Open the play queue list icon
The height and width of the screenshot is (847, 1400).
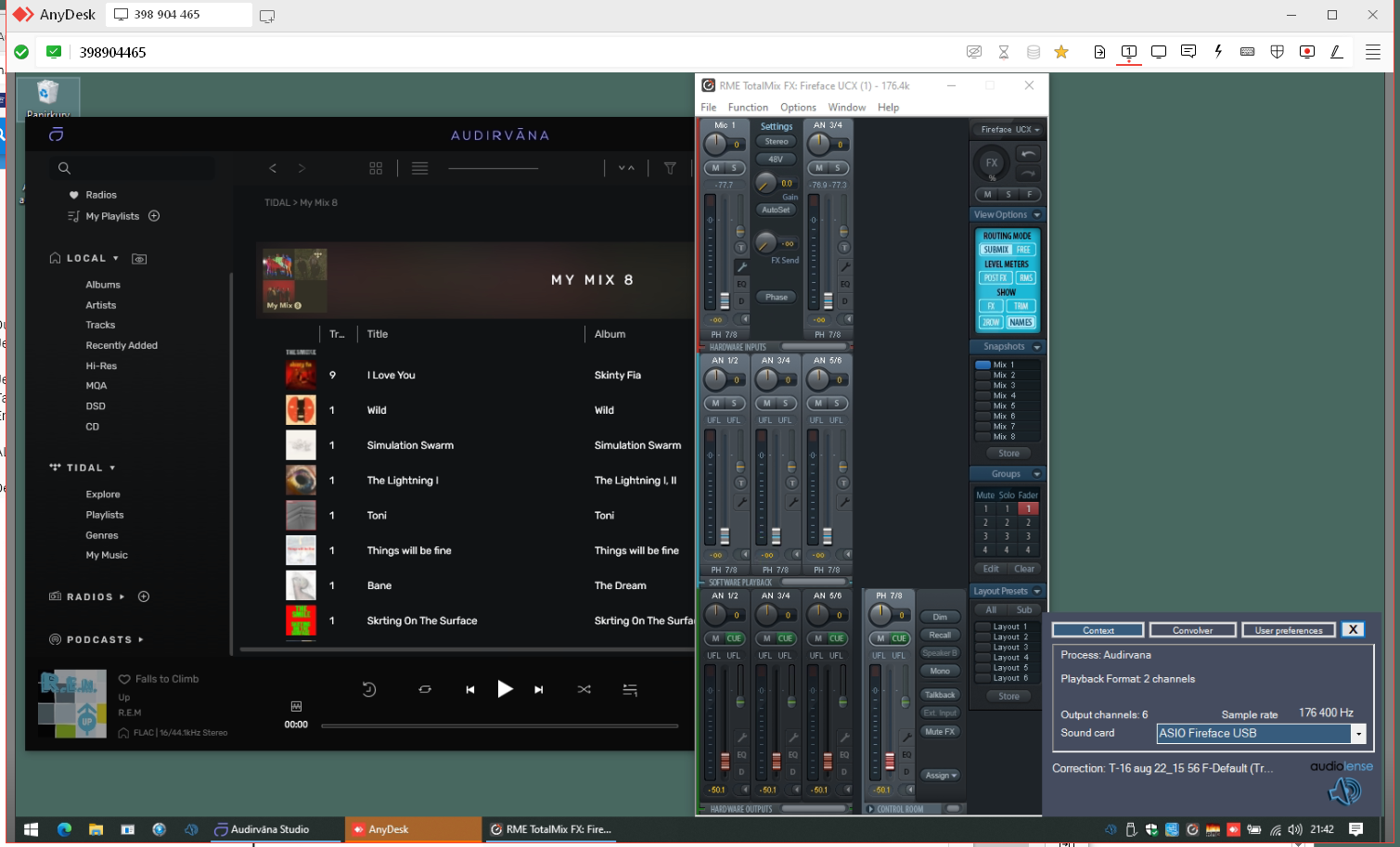(x=630, y=689)
